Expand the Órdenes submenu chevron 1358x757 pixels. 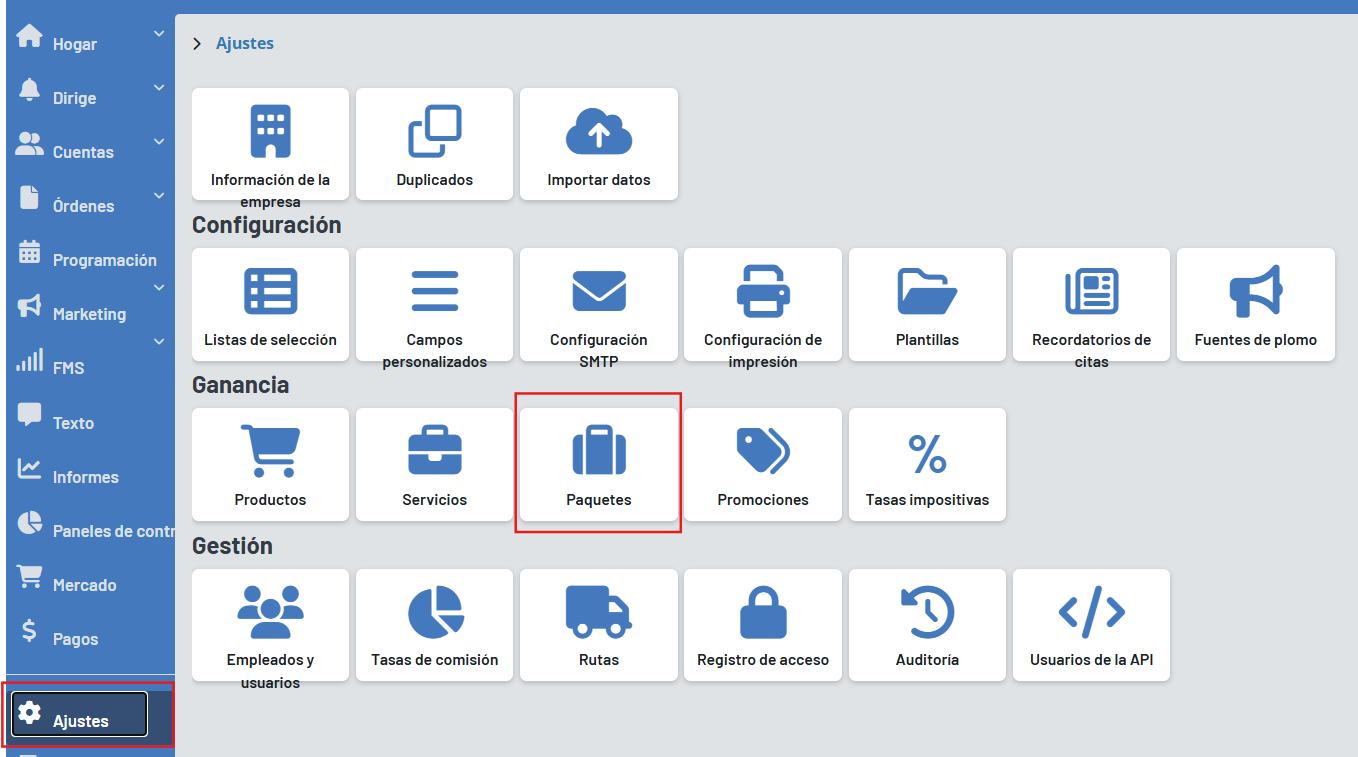159,196
